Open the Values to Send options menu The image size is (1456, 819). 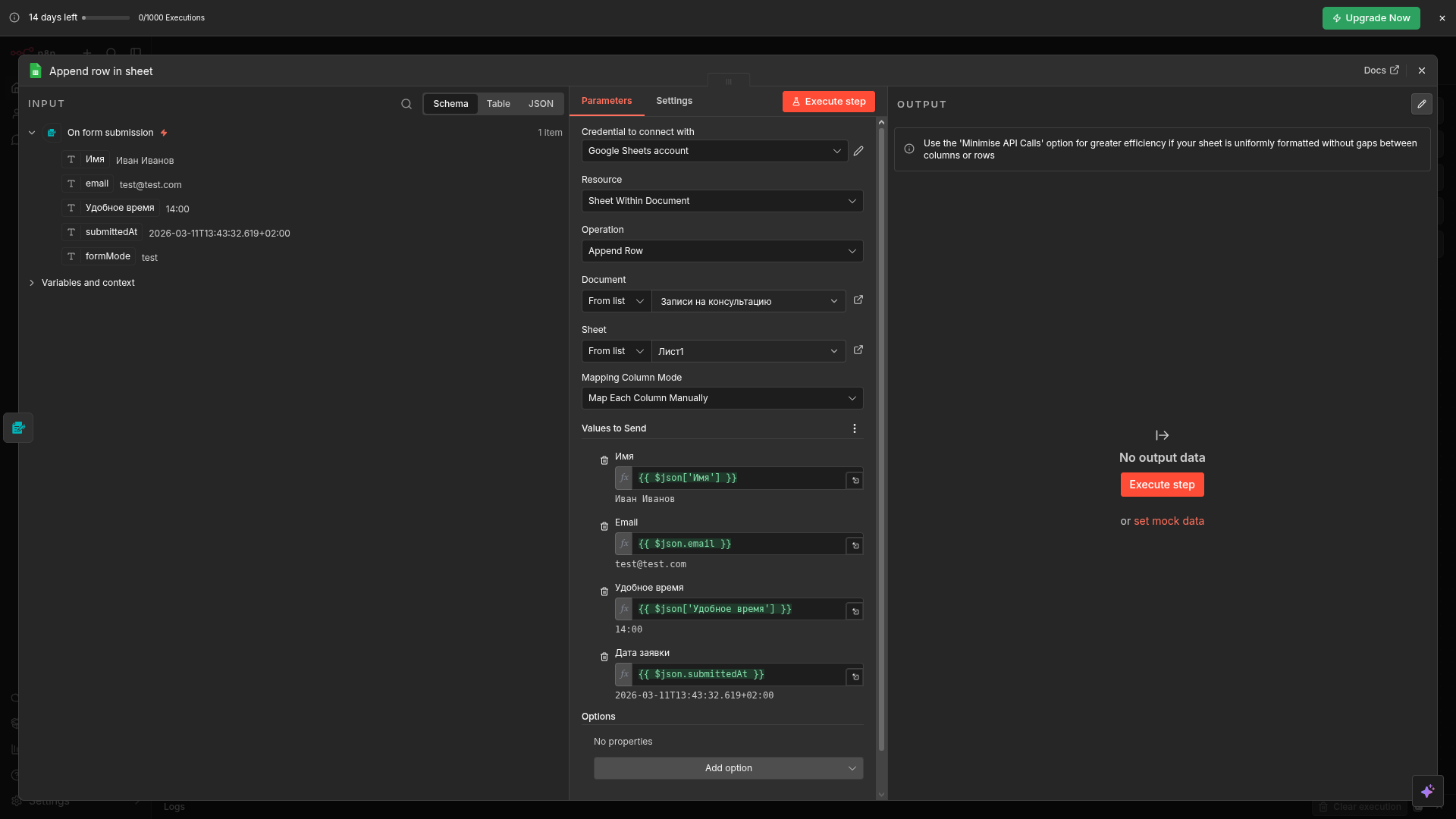coord(855,428)
